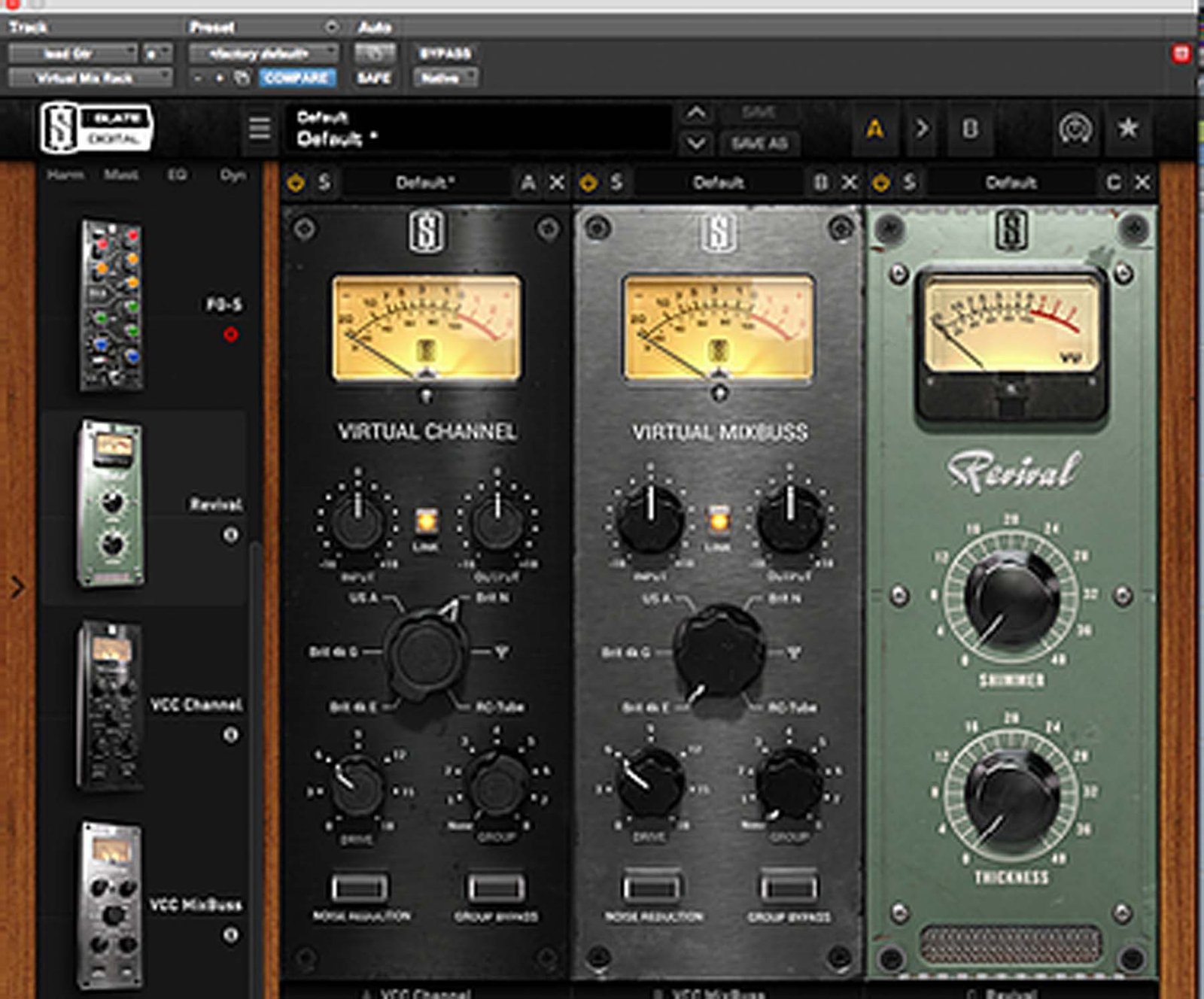Toggle Link light on Virtual Channel
1204x999 pixels.
tap(426, 520)
